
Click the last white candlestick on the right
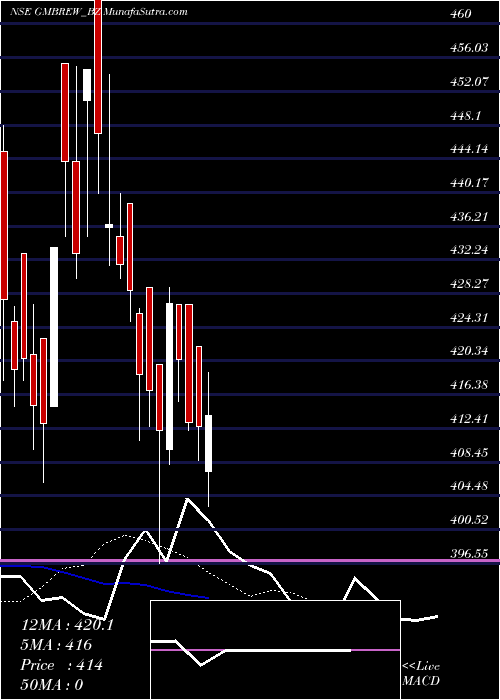(x=208, y=443)
